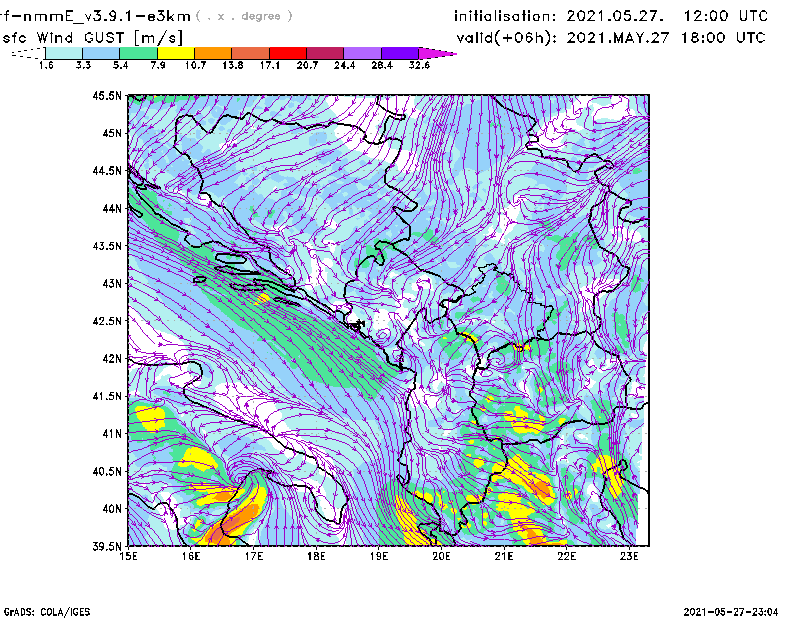
Task: Click the '12:00 UTC' initialisation time
Action: click(725, 16)
